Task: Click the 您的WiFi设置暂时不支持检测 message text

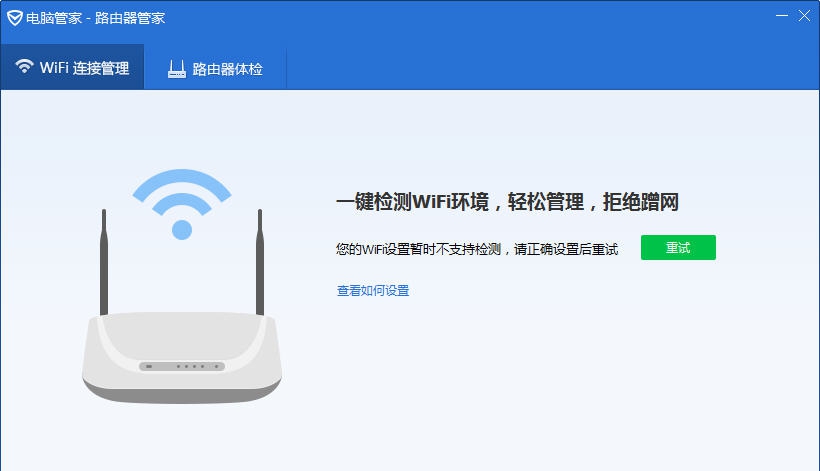Action: (x=418, y=249)
